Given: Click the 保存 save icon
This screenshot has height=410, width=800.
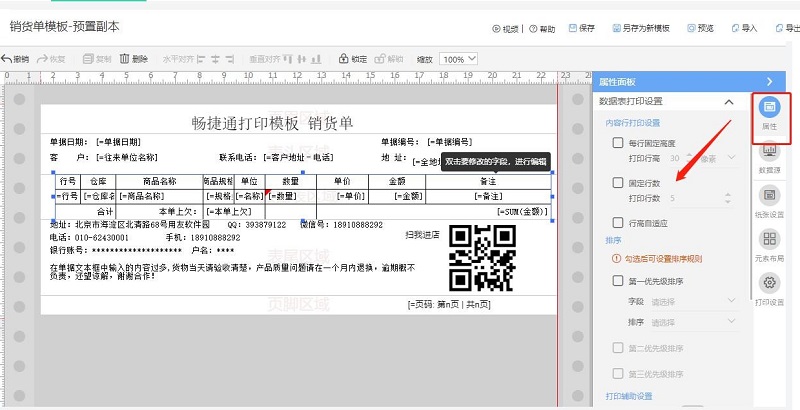Looking at the screenshot, I should pyautogui.click(x=573, y=28).
